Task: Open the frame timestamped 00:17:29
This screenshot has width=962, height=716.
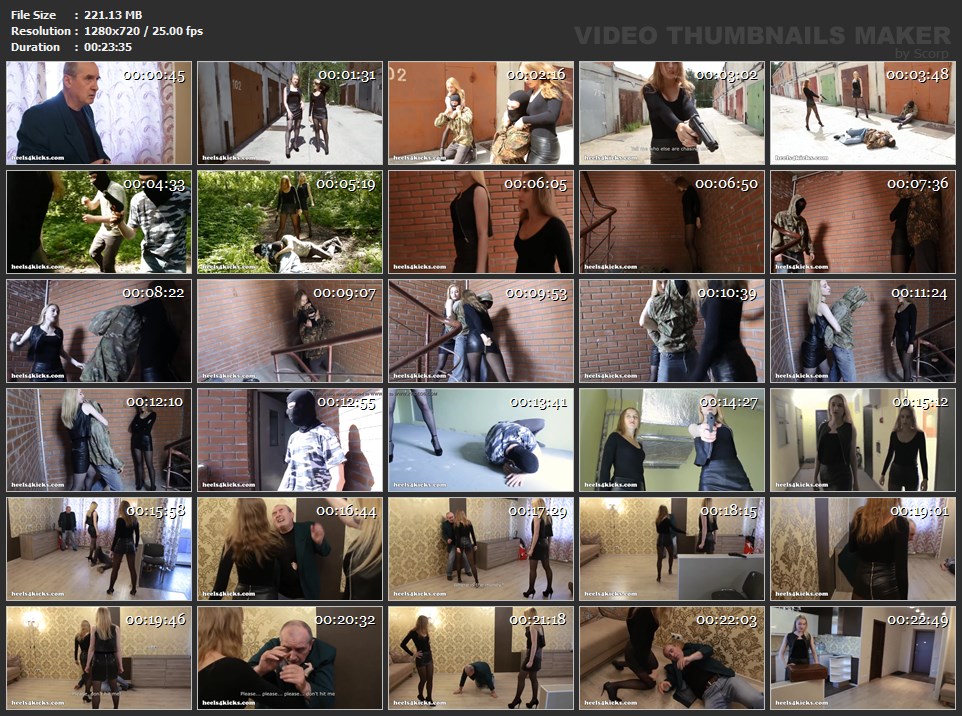Action: [x=481, y=549]
